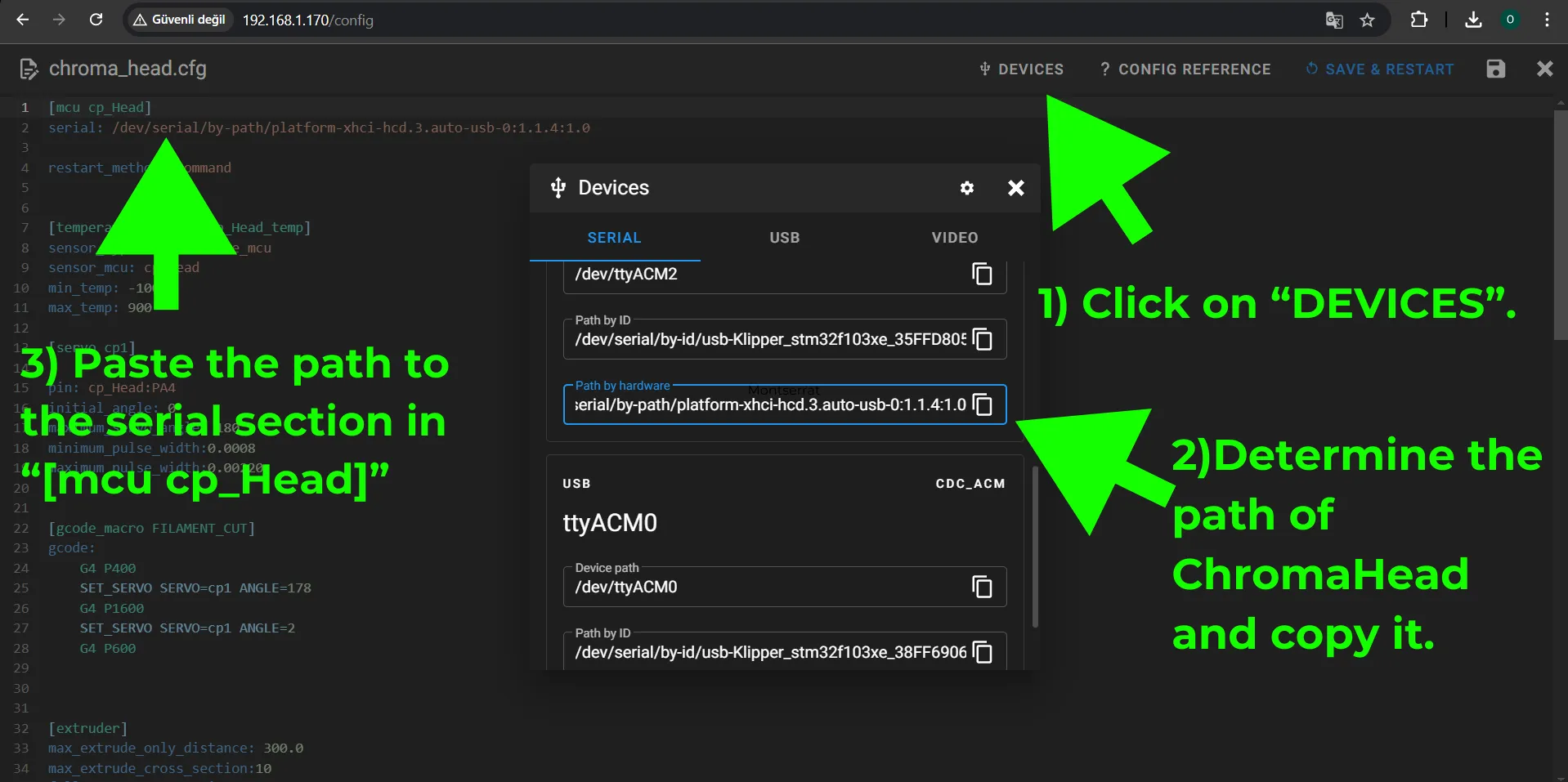Image resolution: width=1568 pixels, height=782 pixels.
Task: Click the address bar URL
Action: tap(307, 20)
